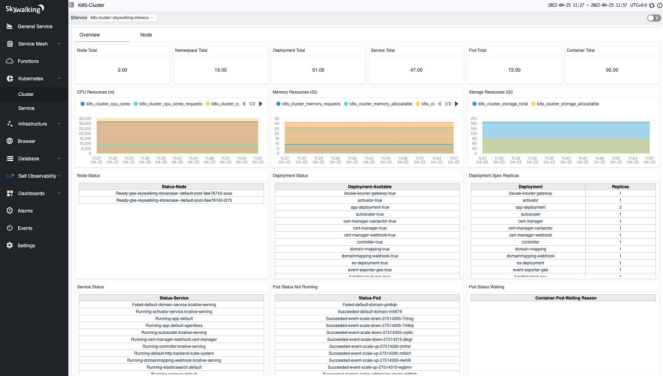Viewport: 663px width, 376px height.
Task: Toggle k8s_cluster_cpu_cores legend series
Action: pos(105,104)
